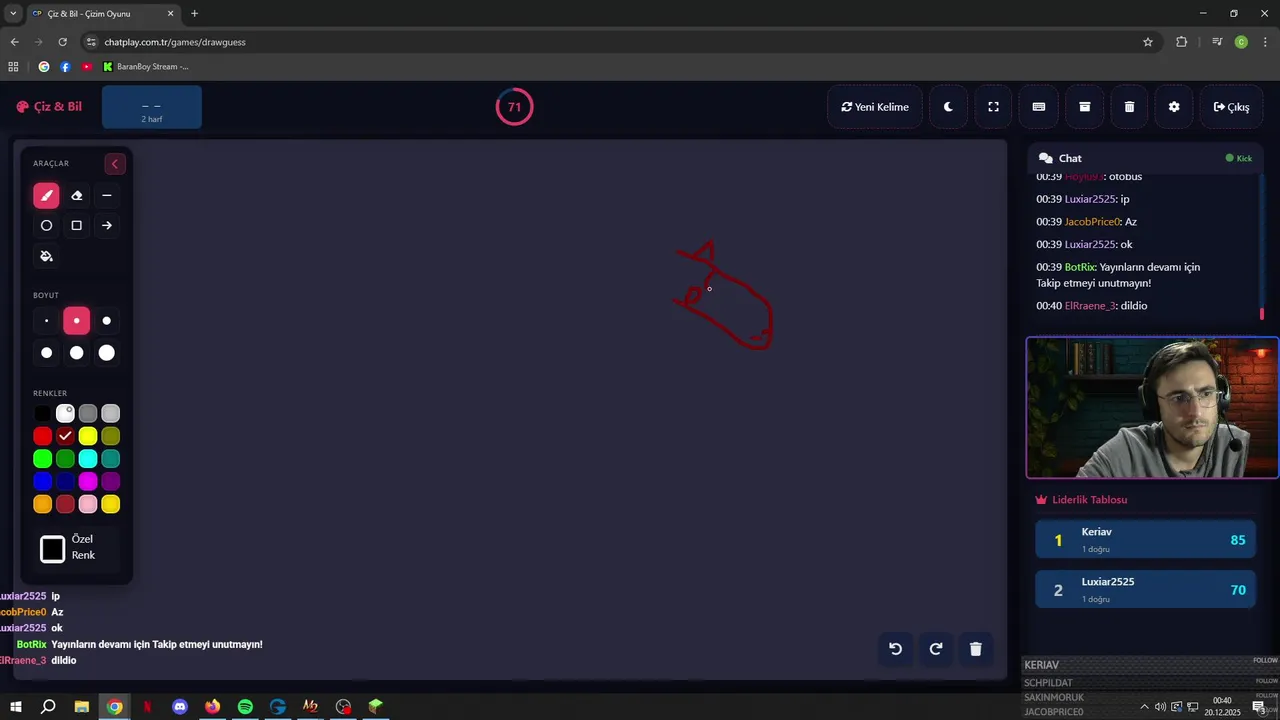This screenshot has width=1280, height=720.
Task: Close the Çiz & Bil tab
Action: 171,14
